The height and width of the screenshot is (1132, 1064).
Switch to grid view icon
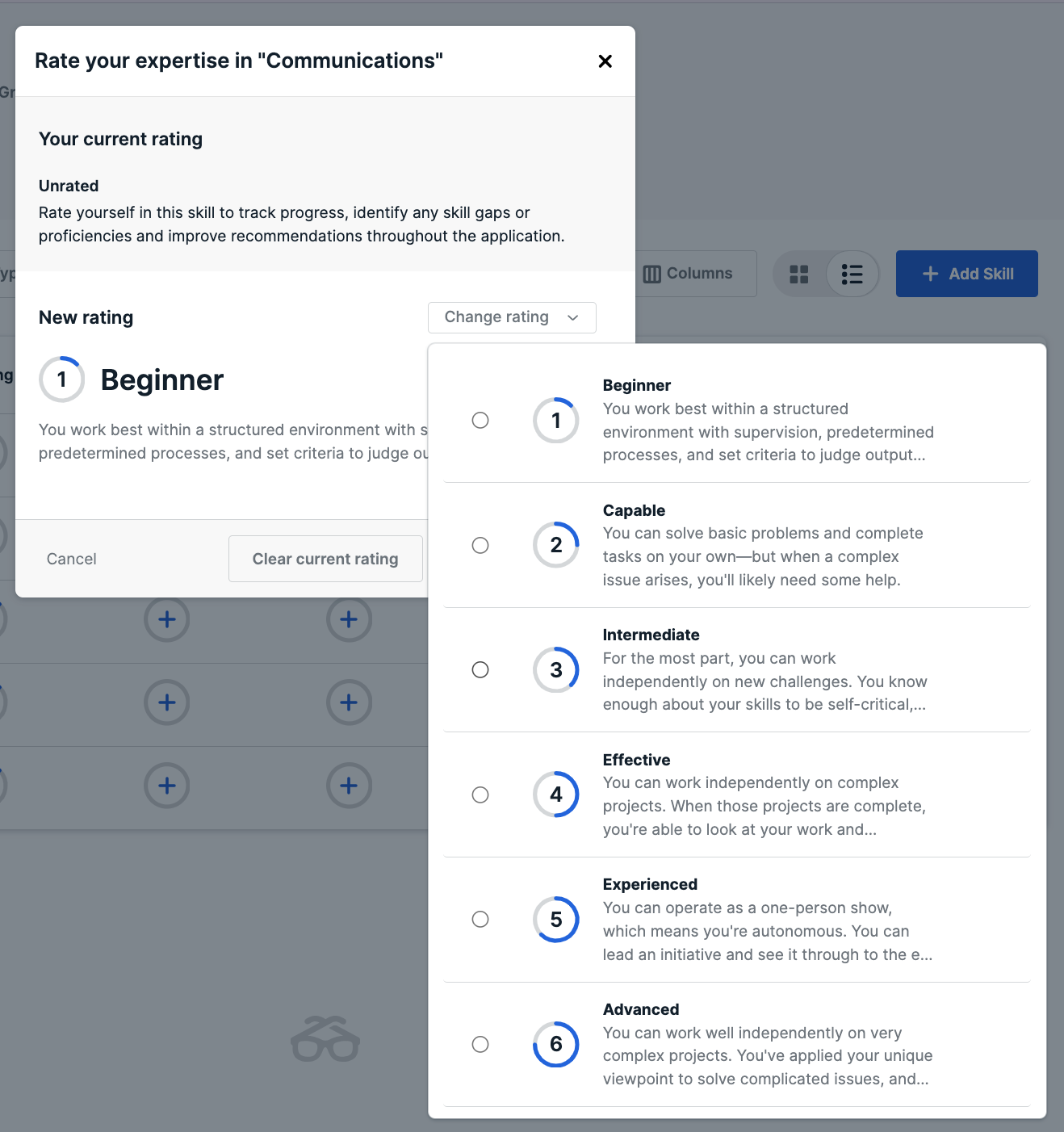[799, 275]
